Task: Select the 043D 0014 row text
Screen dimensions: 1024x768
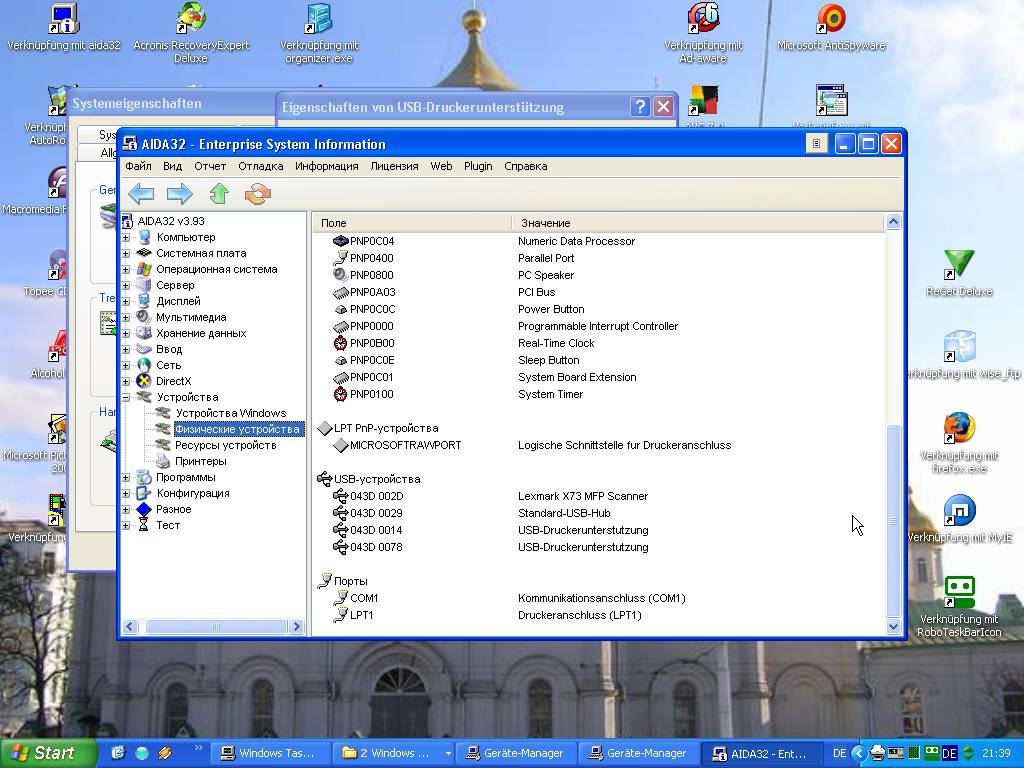Action: (376, 530)
